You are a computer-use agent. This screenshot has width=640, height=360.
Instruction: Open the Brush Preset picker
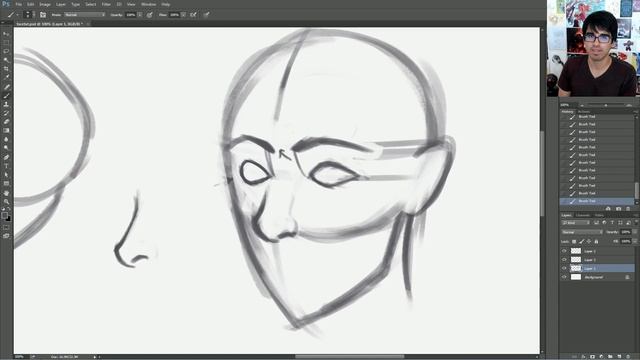click(28, 15)
